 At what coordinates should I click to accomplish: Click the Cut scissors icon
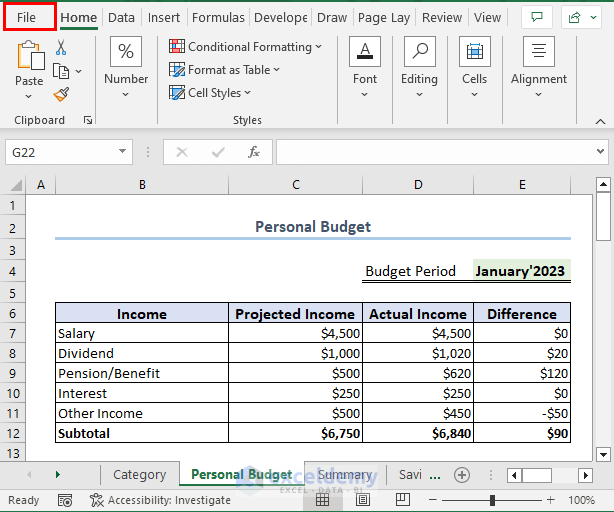pos(61,47)
